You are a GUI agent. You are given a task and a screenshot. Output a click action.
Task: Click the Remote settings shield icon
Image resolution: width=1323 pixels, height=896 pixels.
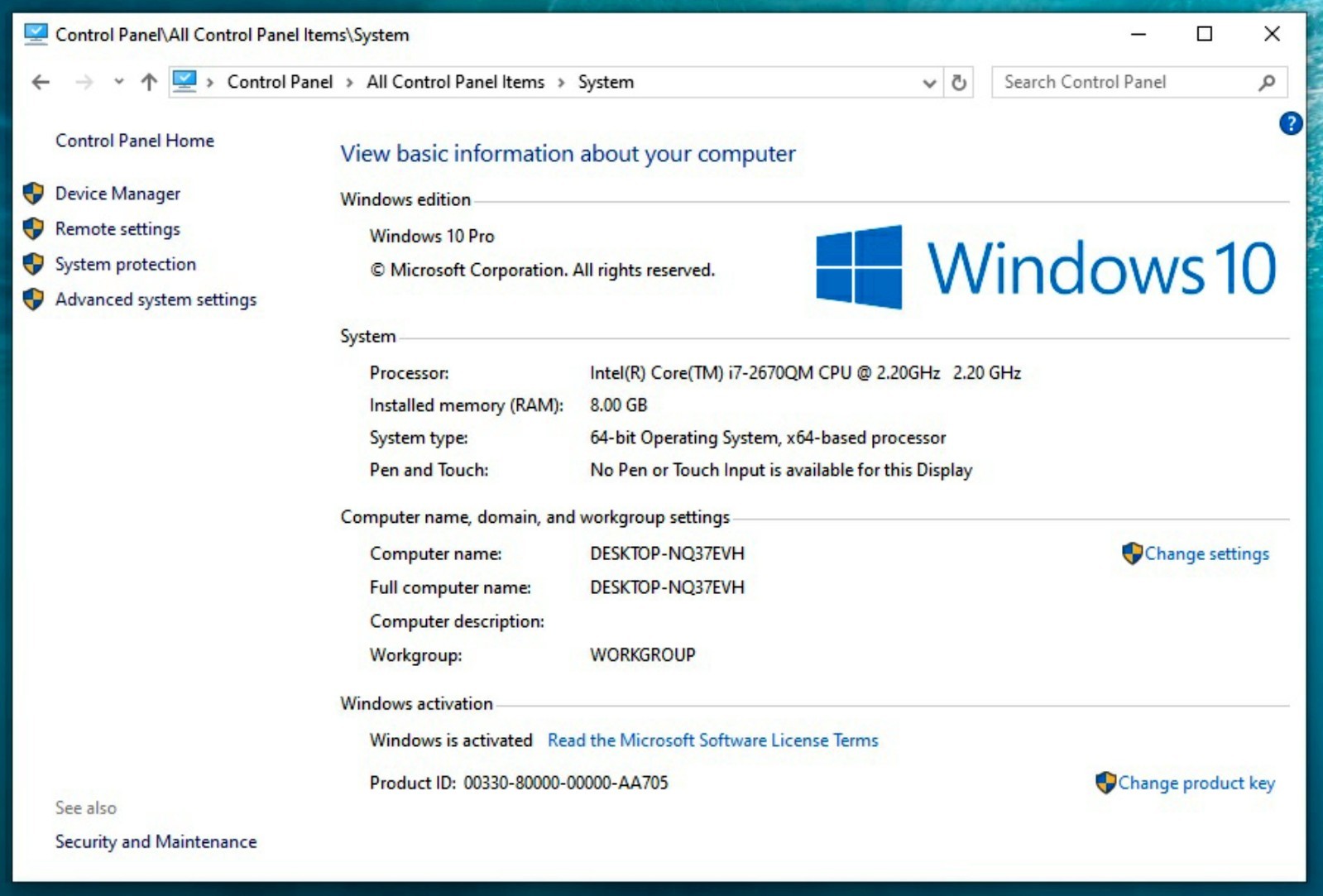click(33, 228)
